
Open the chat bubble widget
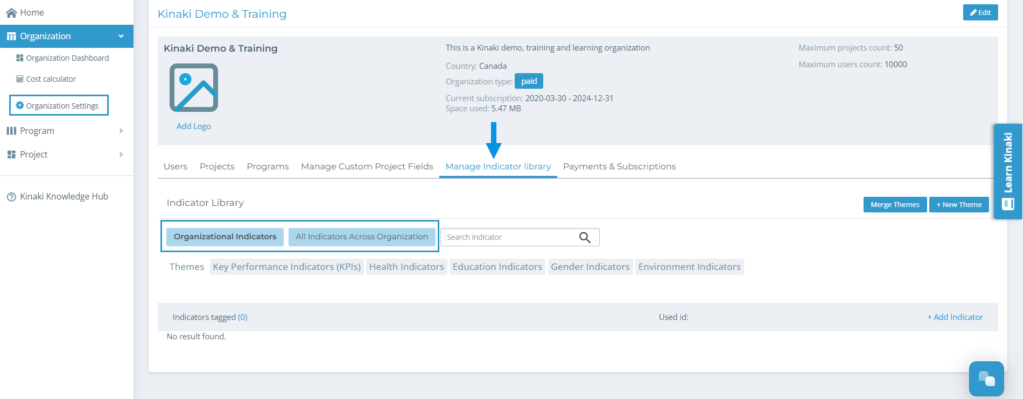986,379
